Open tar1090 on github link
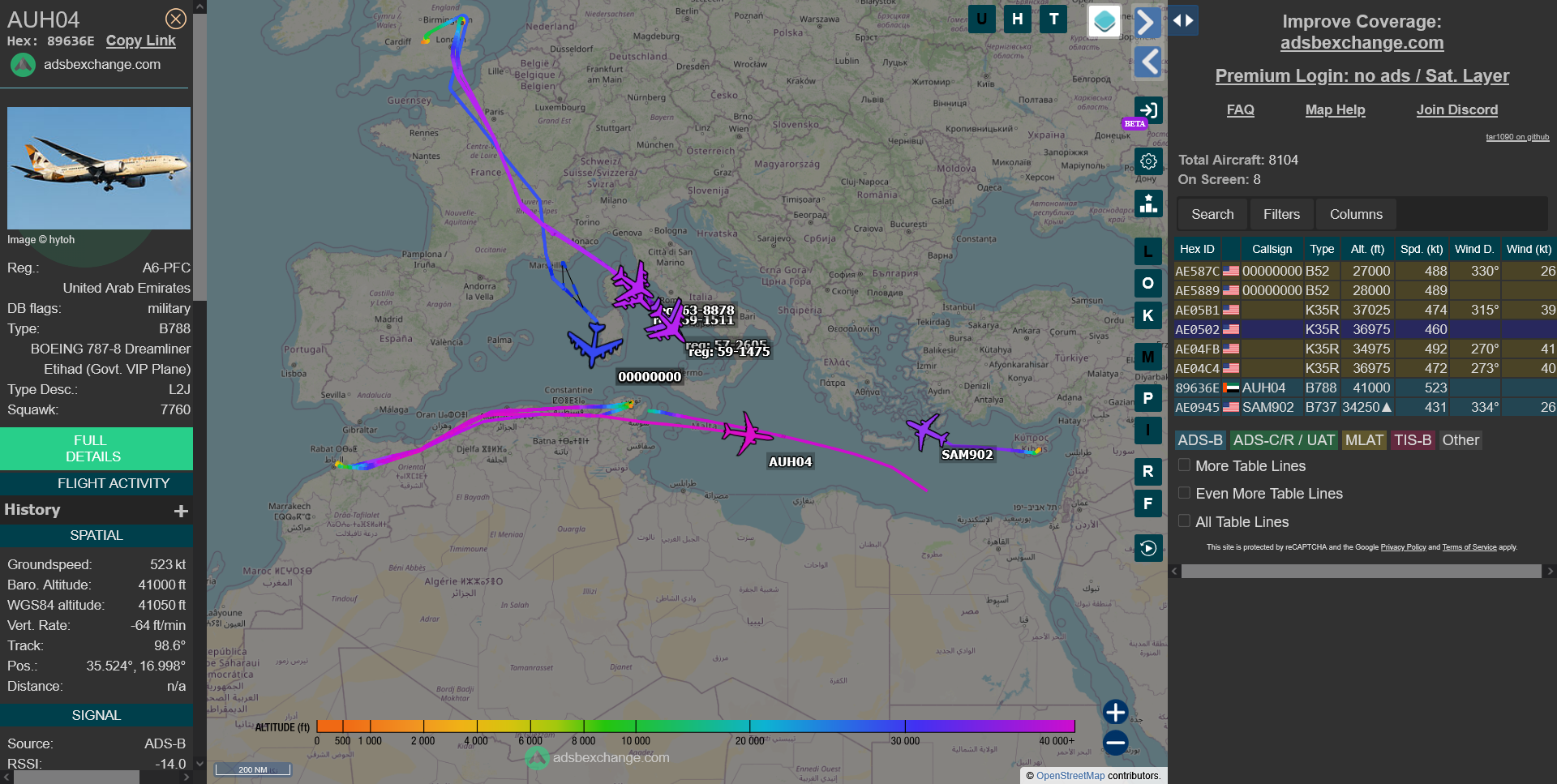Screen dimensions: 1557x784 tap(1517, 137)
